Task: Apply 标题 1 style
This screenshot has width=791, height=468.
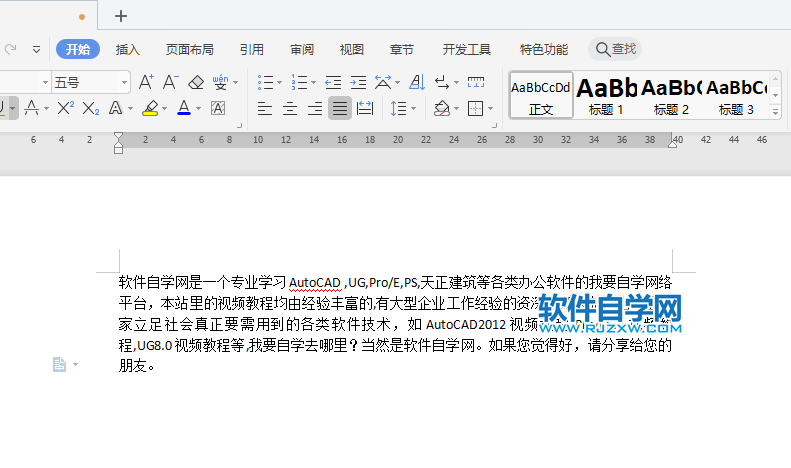Action: pyautogui.click(x=606, y=96)
